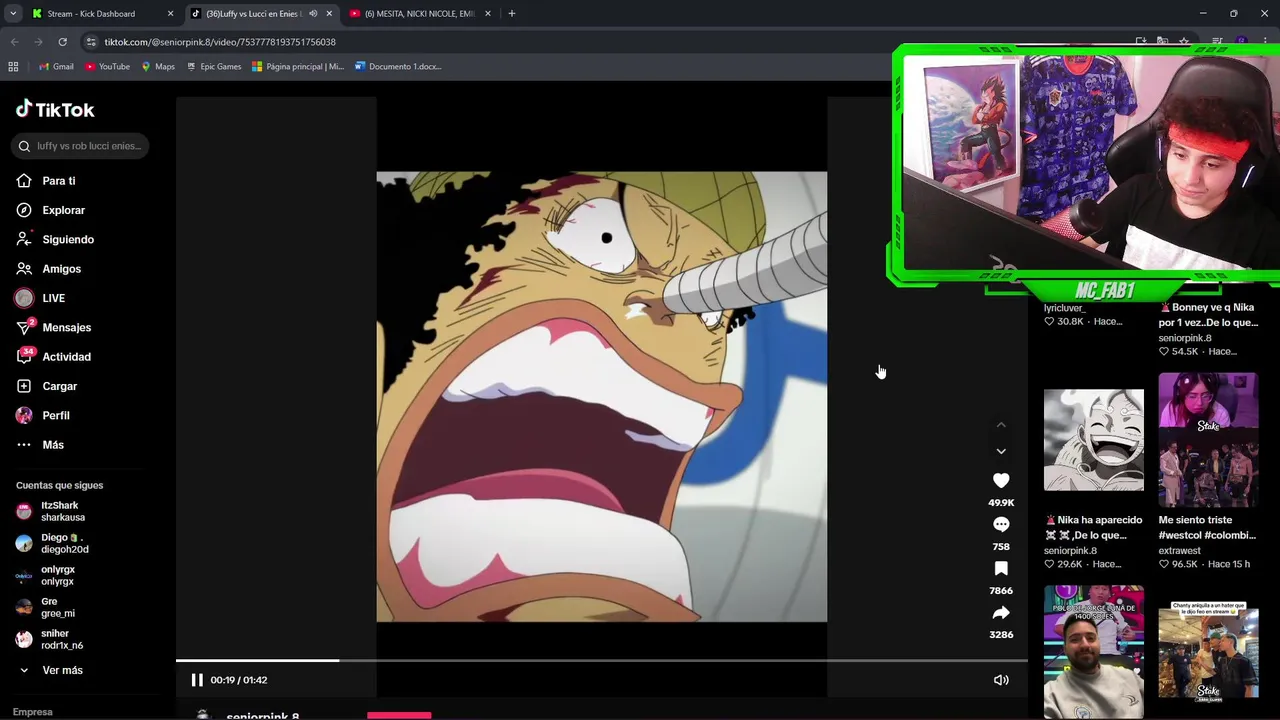Share the video with arrow icon
This screenshot has width=1280, height=720.
click(1001, 613)
